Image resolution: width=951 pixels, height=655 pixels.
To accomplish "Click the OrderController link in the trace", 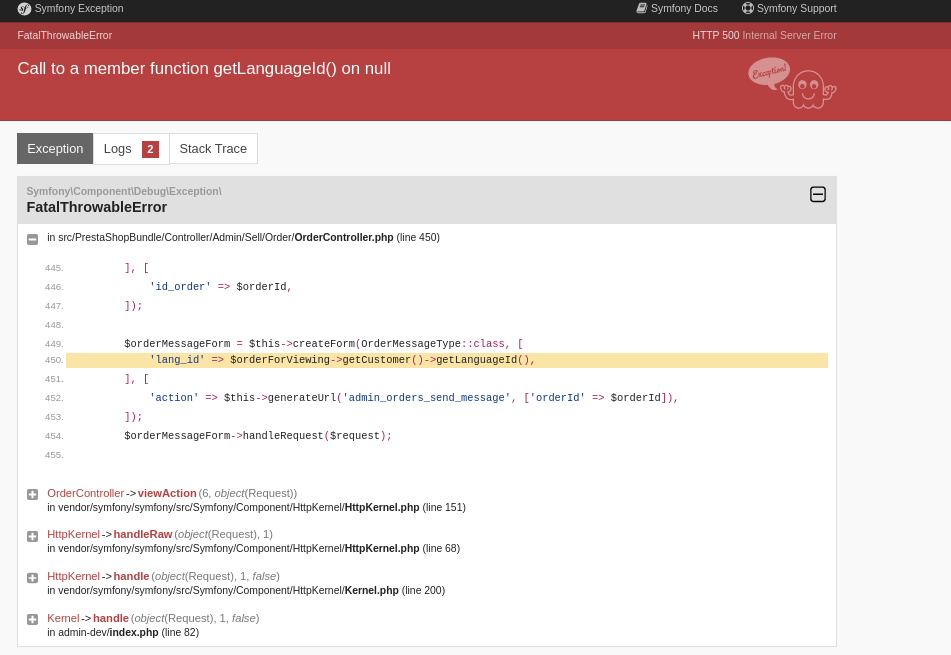I will (x=85, y=493).
